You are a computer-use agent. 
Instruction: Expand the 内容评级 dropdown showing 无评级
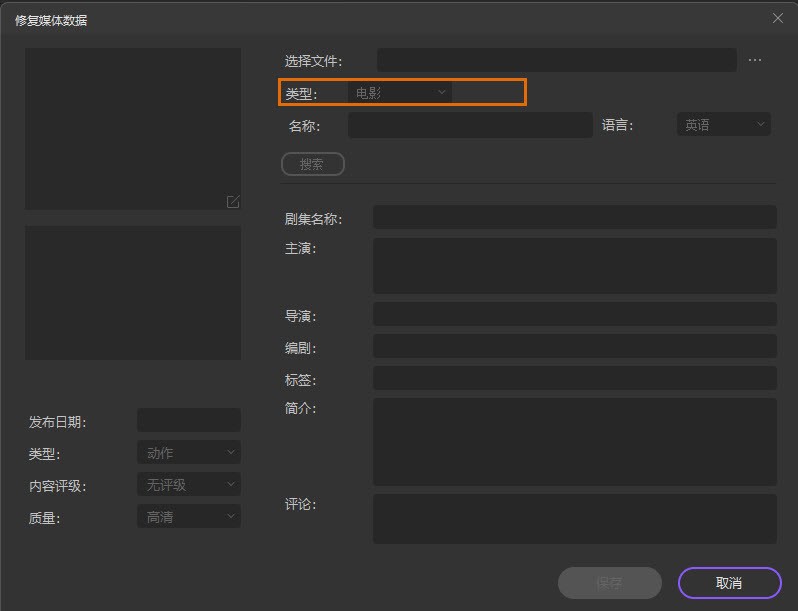189,485
